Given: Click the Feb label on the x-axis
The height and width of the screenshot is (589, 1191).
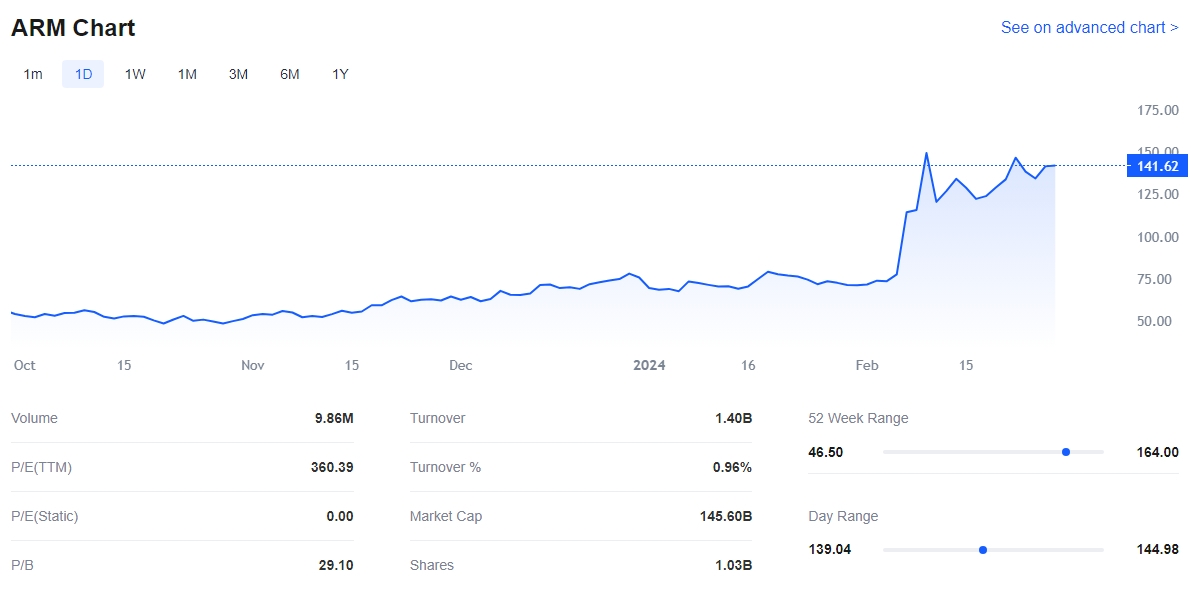Looking at the screenshot, I should pos(867,365).
